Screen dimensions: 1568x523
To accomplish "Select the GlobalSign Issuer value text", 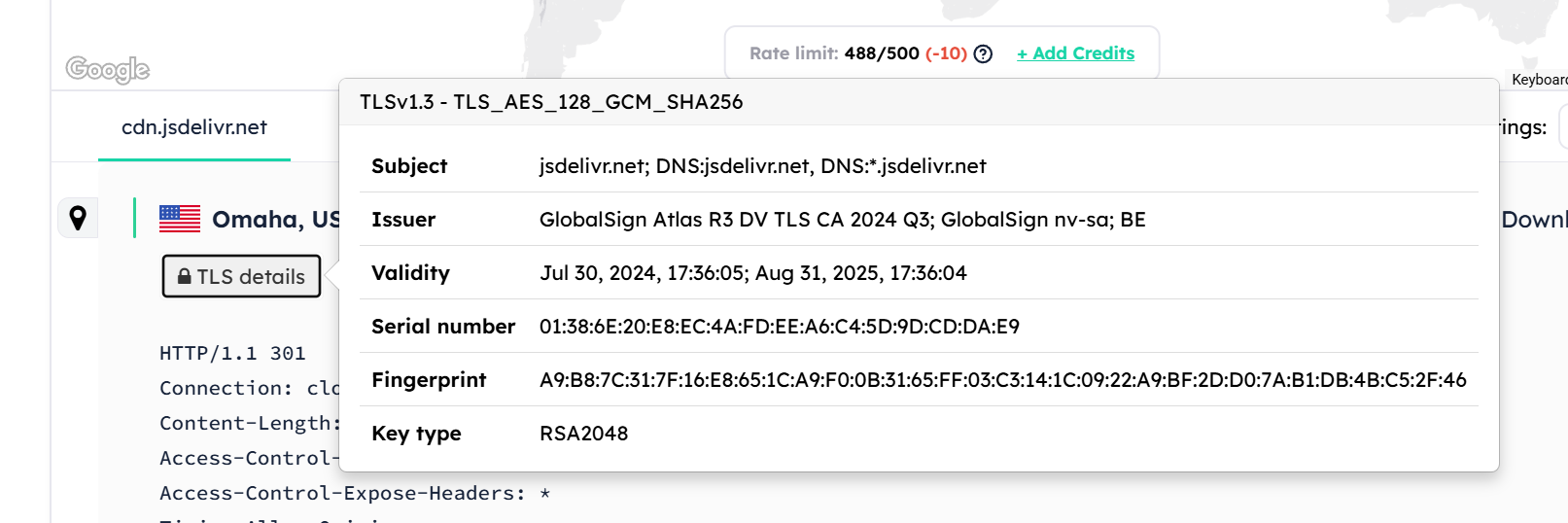I will point(843,220).
